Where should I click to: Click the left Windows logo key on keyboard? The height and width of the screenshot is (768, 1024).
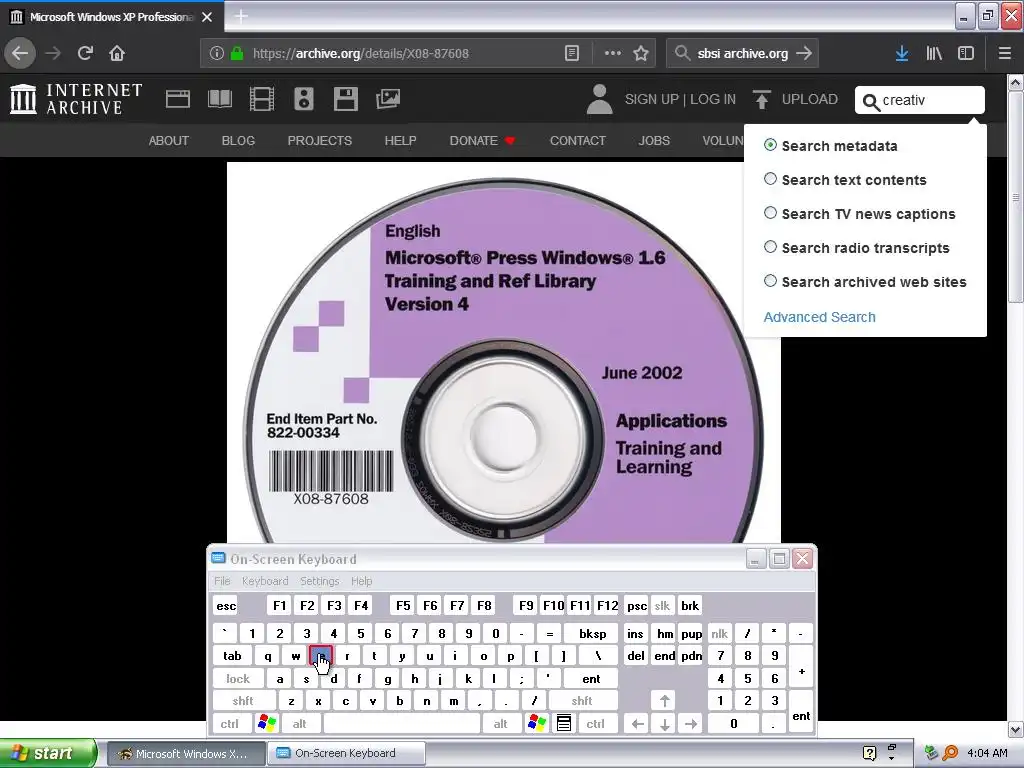[x=267, y=723]
